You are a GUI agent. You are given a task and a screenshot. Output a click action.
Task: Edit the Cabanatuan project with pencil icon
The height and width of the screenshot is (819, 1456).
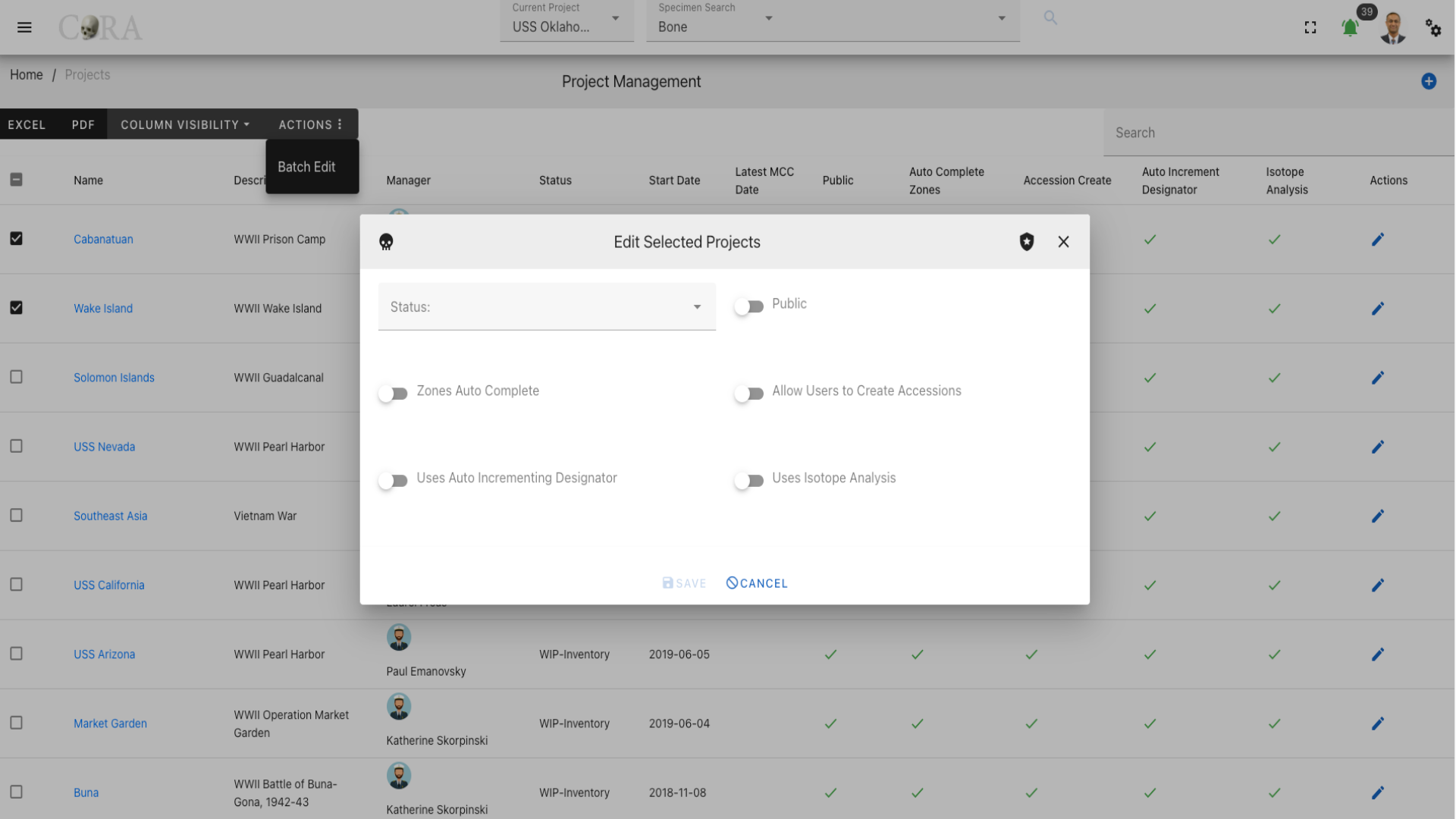(1378, 240)
